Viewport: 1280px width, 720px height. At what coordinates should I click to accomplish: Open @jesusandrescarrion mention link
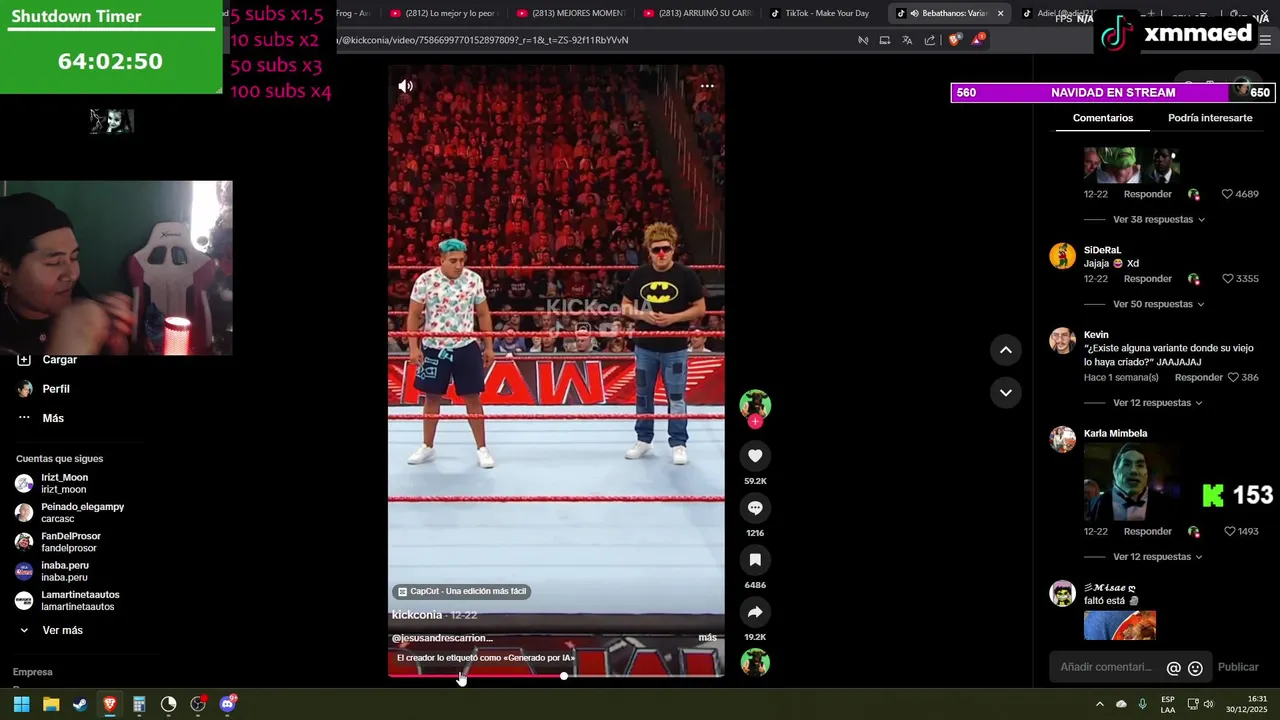click(x=442, y=638)
